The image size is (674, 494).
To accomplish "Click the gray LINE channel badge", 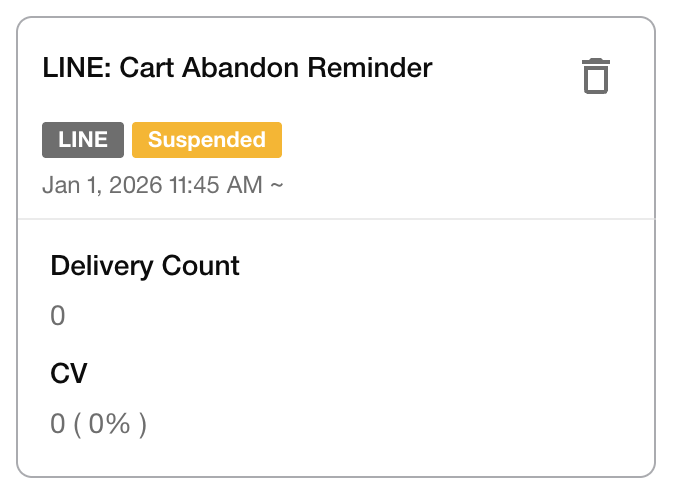I will coord(83,140).
